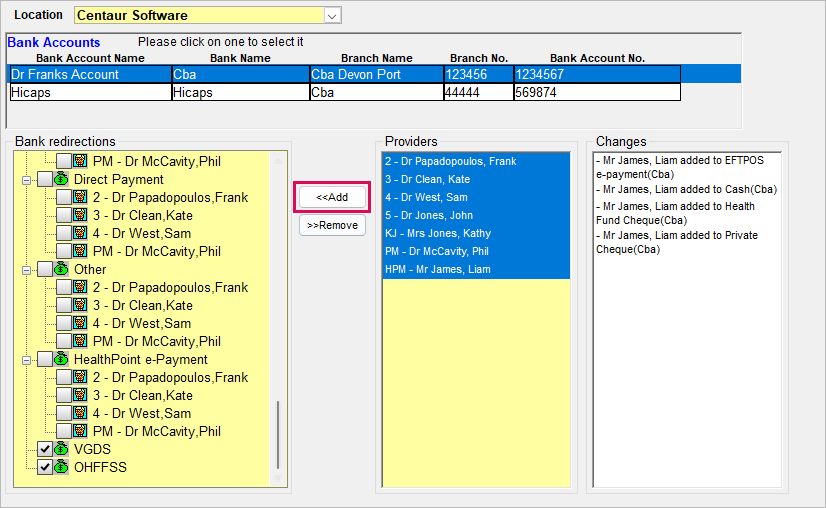Select provider 5 - Dr Jones, John

(x=476, y=215)
